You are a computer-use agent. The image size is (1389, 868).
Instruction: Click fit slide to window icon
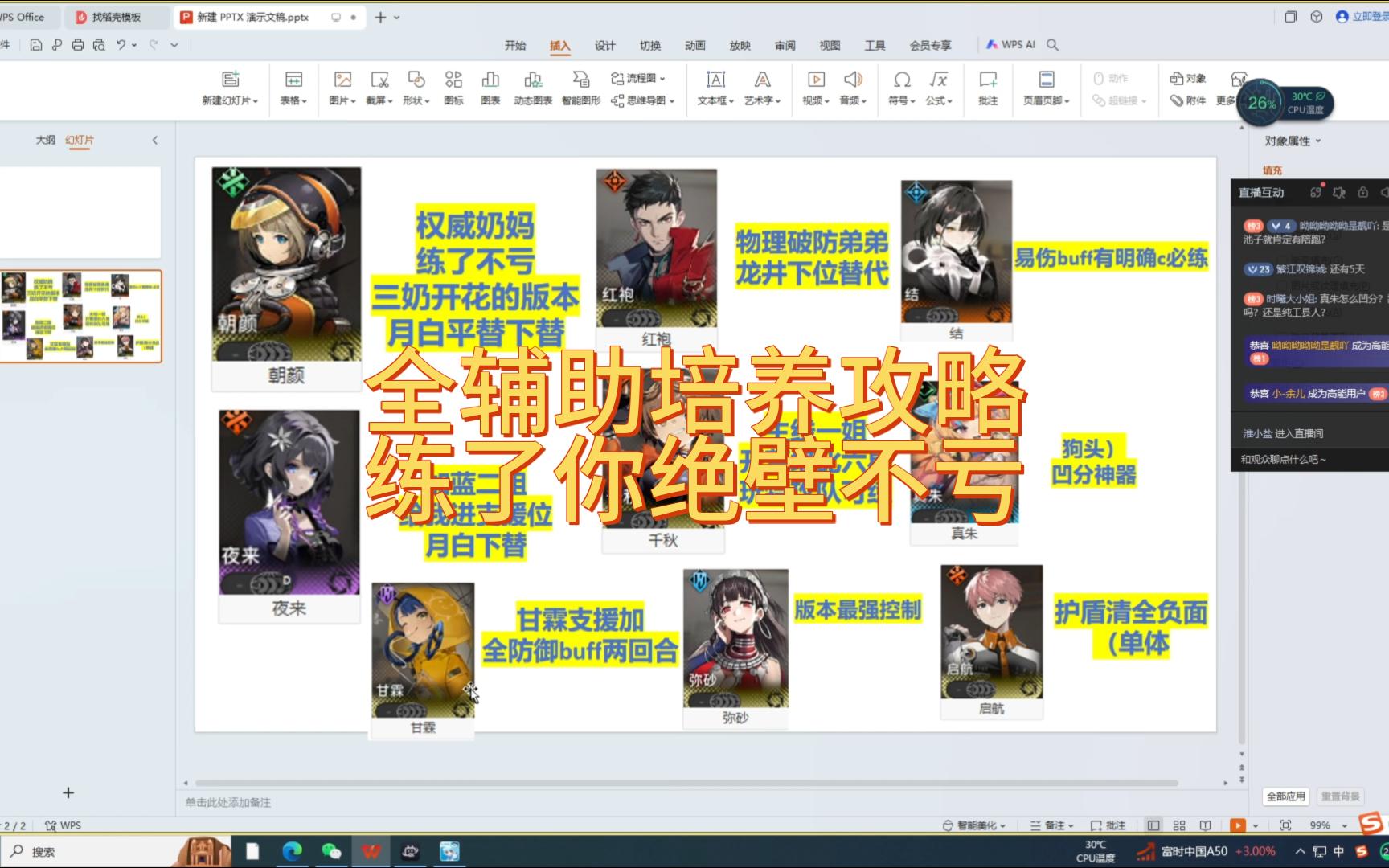(1285, 825)
